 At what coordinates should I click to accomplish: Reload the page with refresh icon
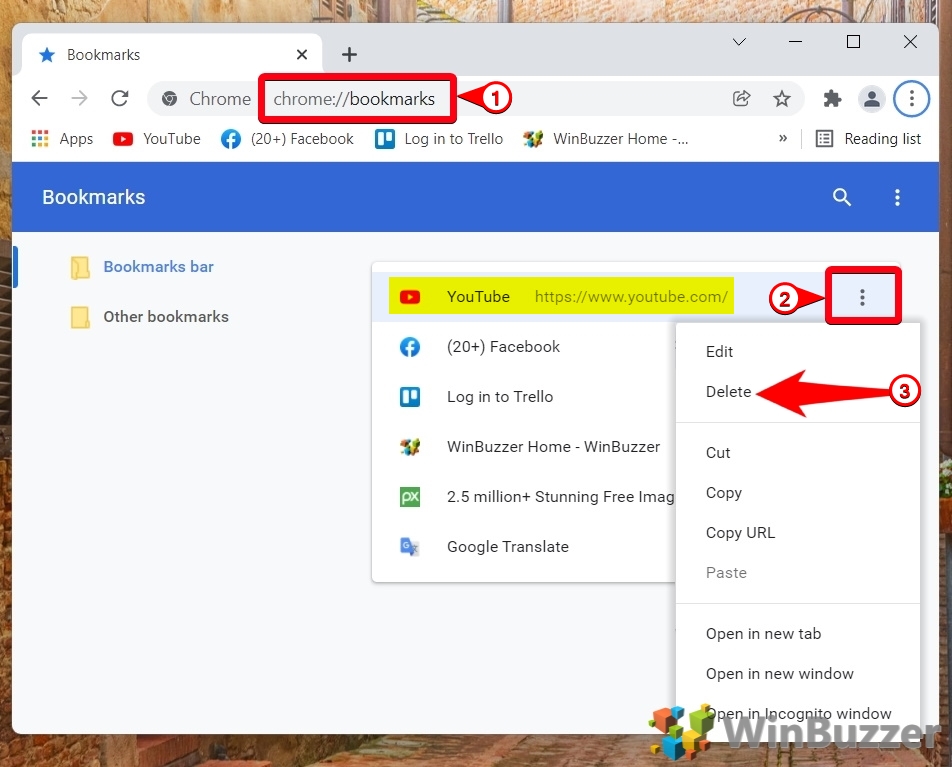tap(120, 98)
